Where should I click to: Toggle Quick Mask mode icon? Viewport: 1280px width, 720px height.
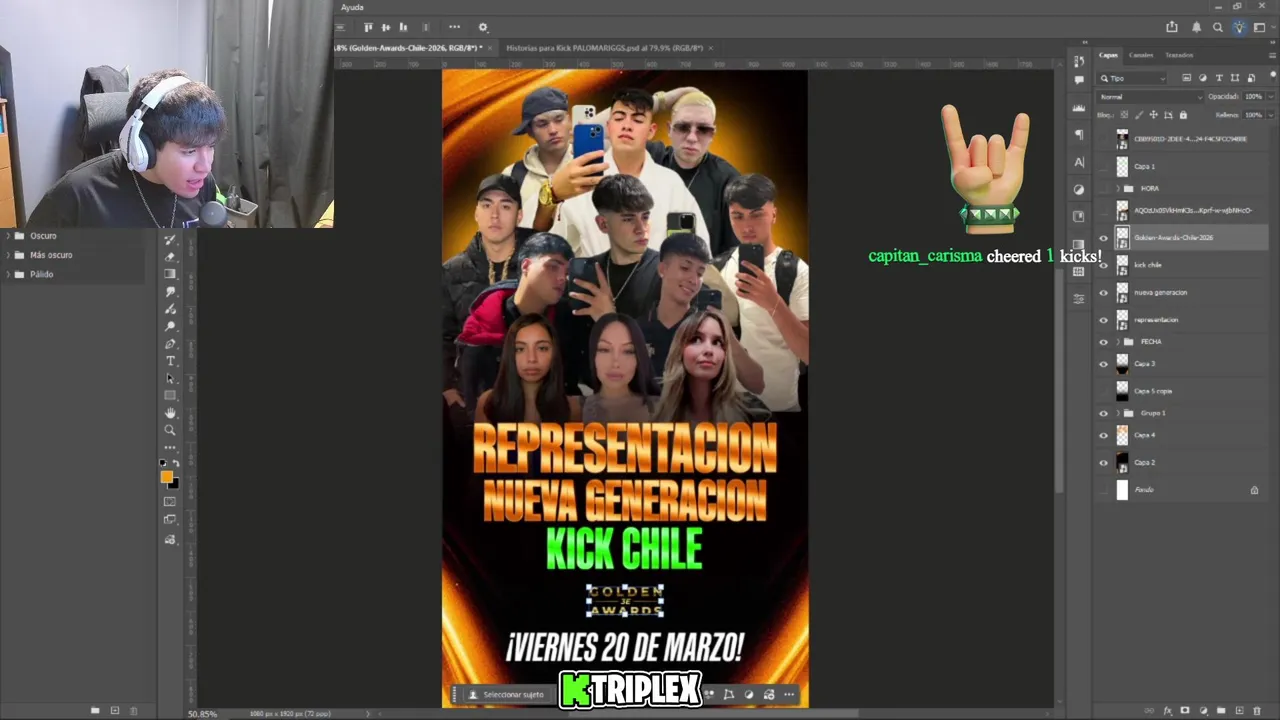170,500
